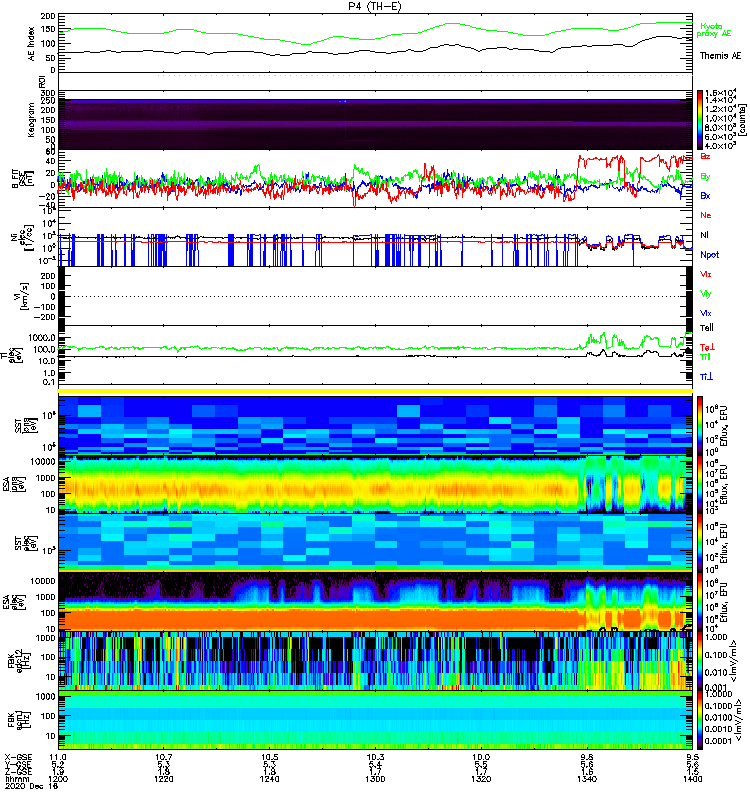
Task: Click the green Ti parallel legend label
Action: point(705,357)
